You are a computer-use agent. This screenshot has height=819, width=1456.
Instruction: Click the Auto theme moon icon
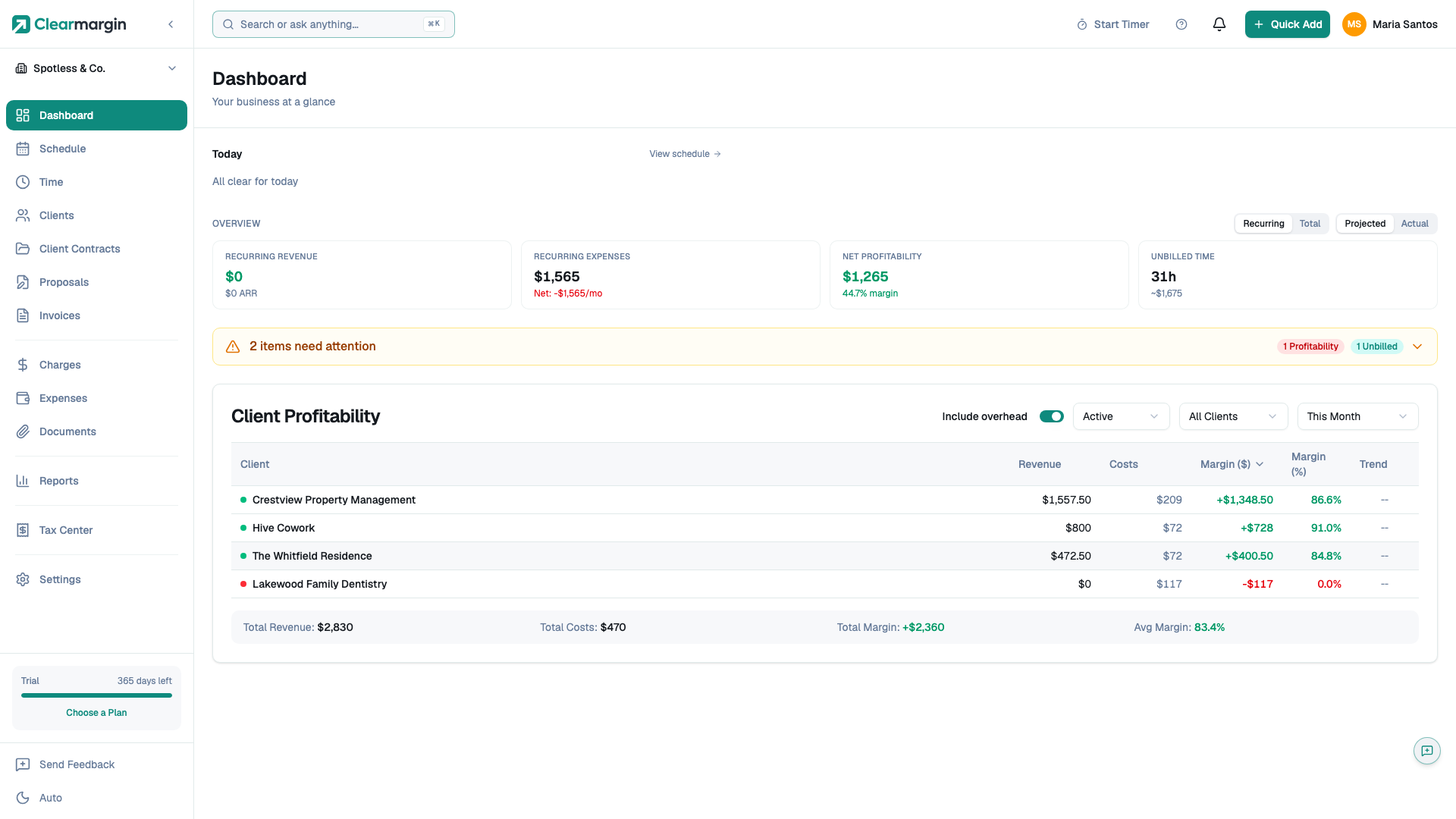[23, 798]
